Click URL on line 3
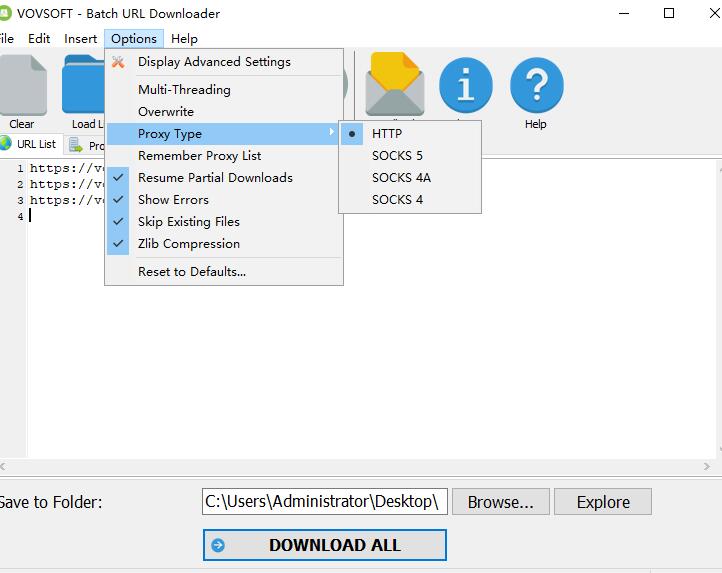This screenshot has height=573, width=722. 67,201
